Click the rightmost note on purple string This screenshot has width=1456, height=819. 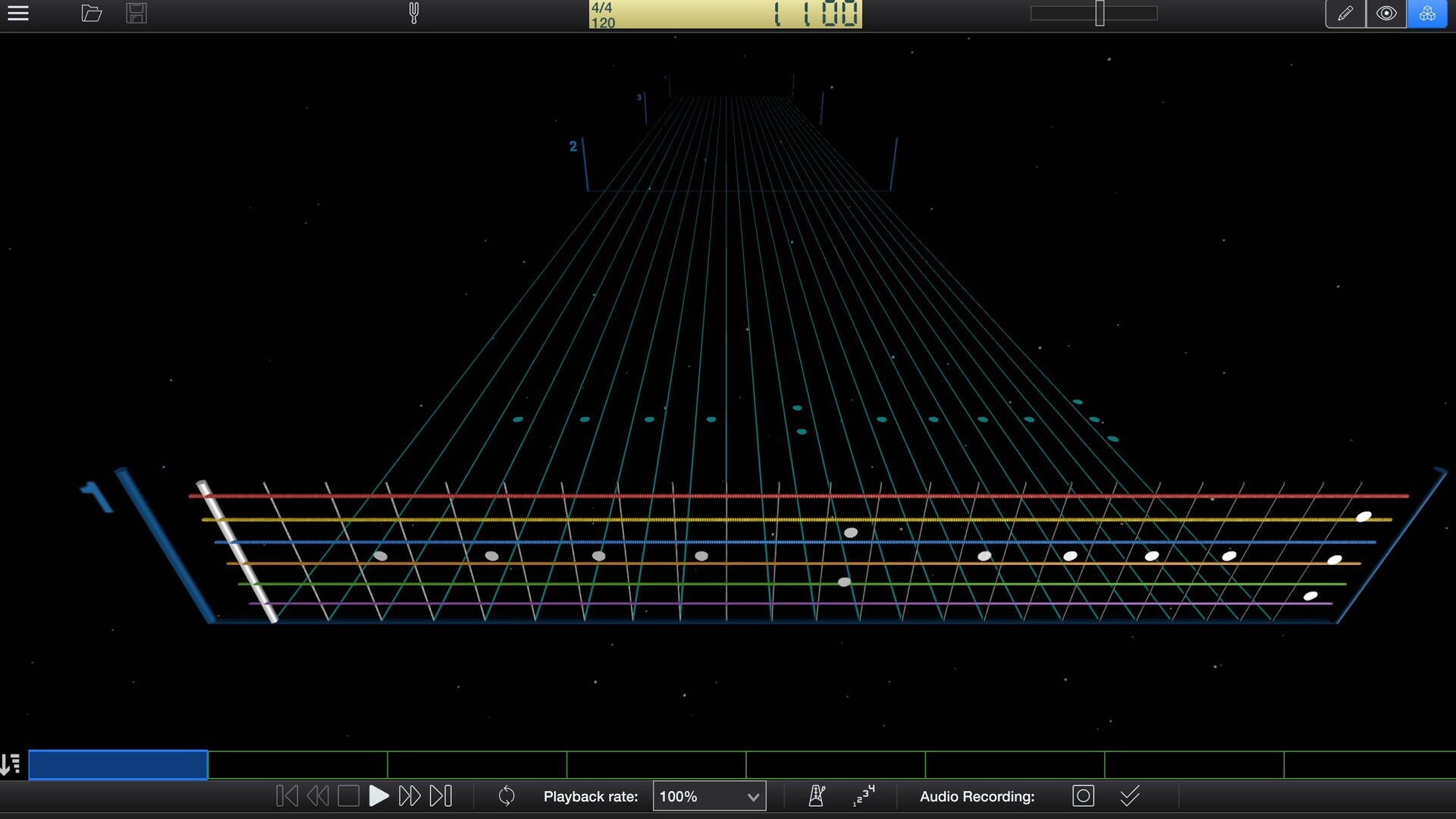click(x=1310, y=596)
